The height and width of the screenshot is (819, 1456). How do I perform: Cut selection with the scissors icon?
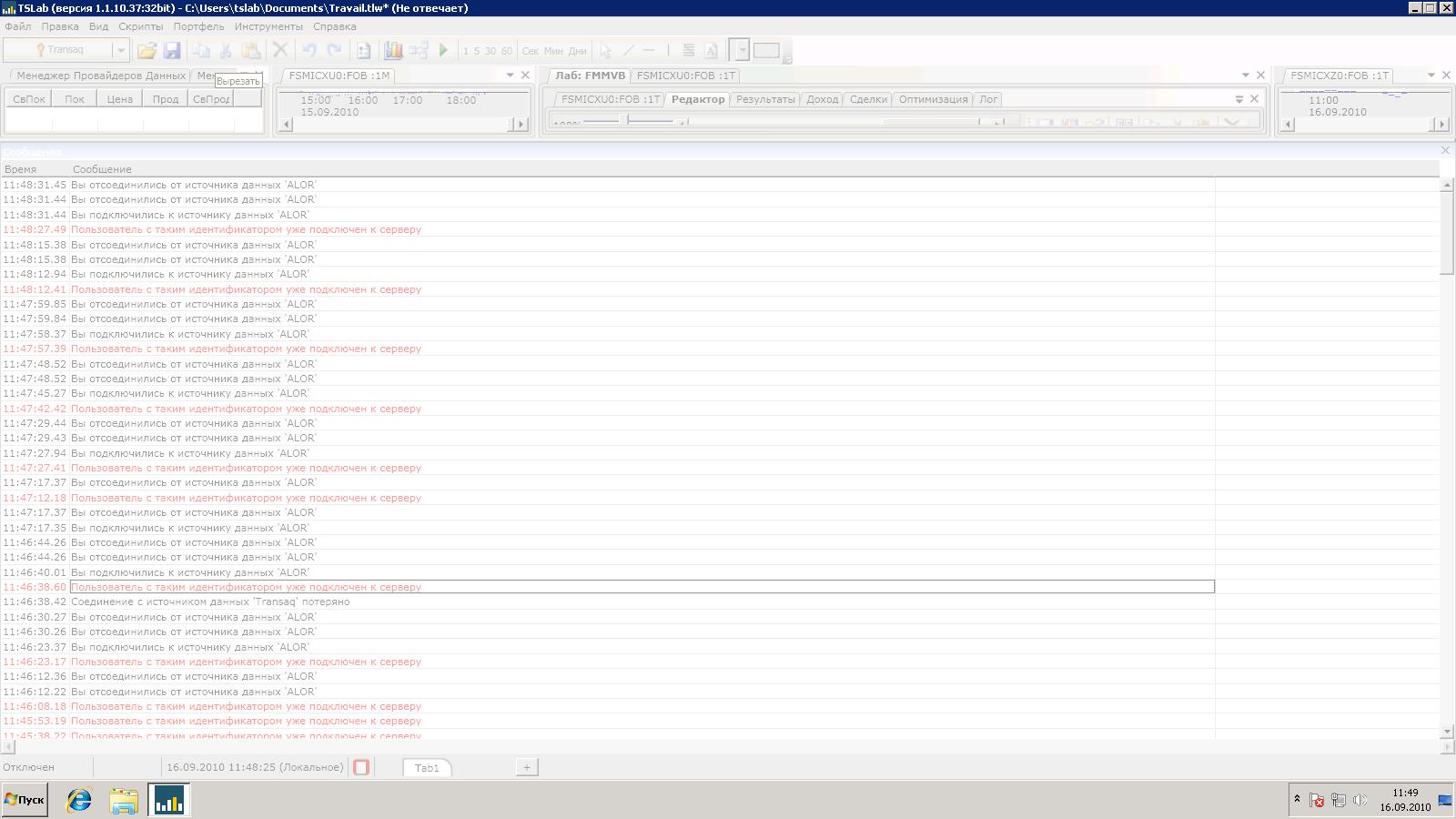tap(226, 51)
